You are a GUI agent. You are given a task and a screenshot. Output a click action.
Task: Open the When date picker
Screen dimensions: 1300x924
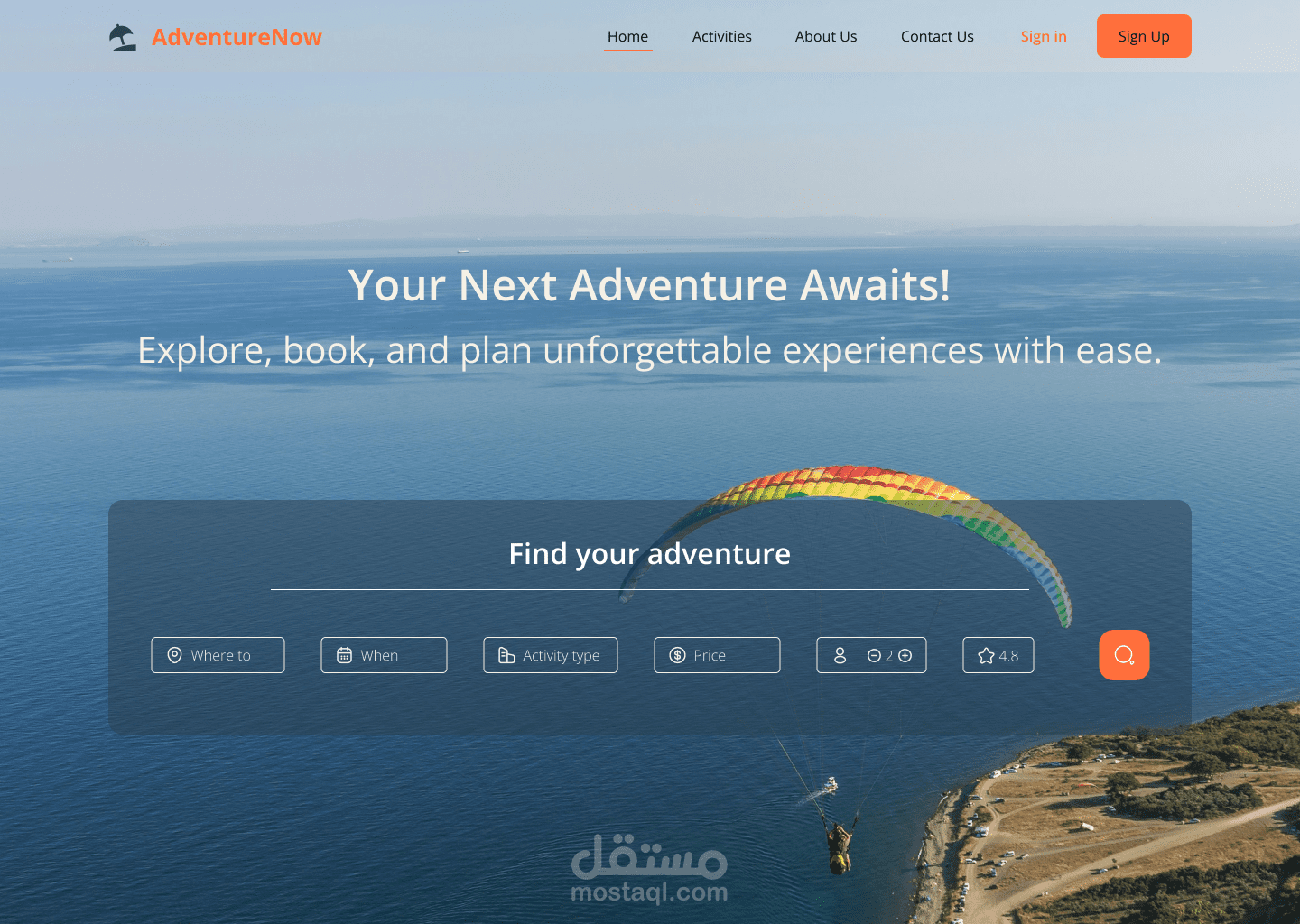coord(384,655)
